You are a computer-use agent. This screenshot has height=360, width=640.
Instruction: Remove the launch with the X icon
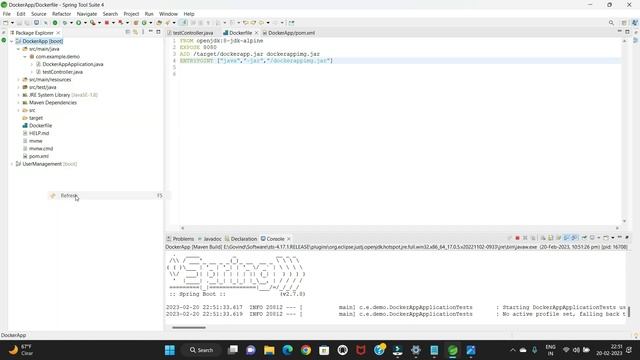(525, 238)
